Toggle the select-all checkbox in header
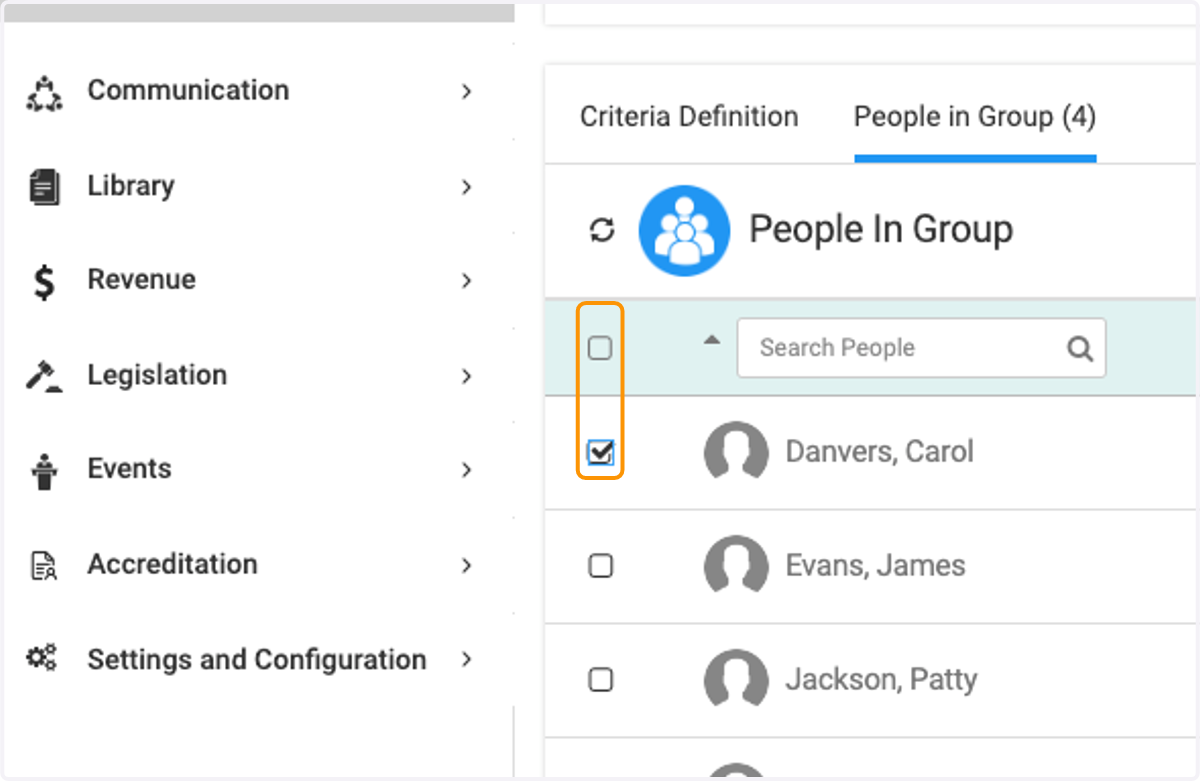This screenshot has height=781, width=1200. [600, 348]
